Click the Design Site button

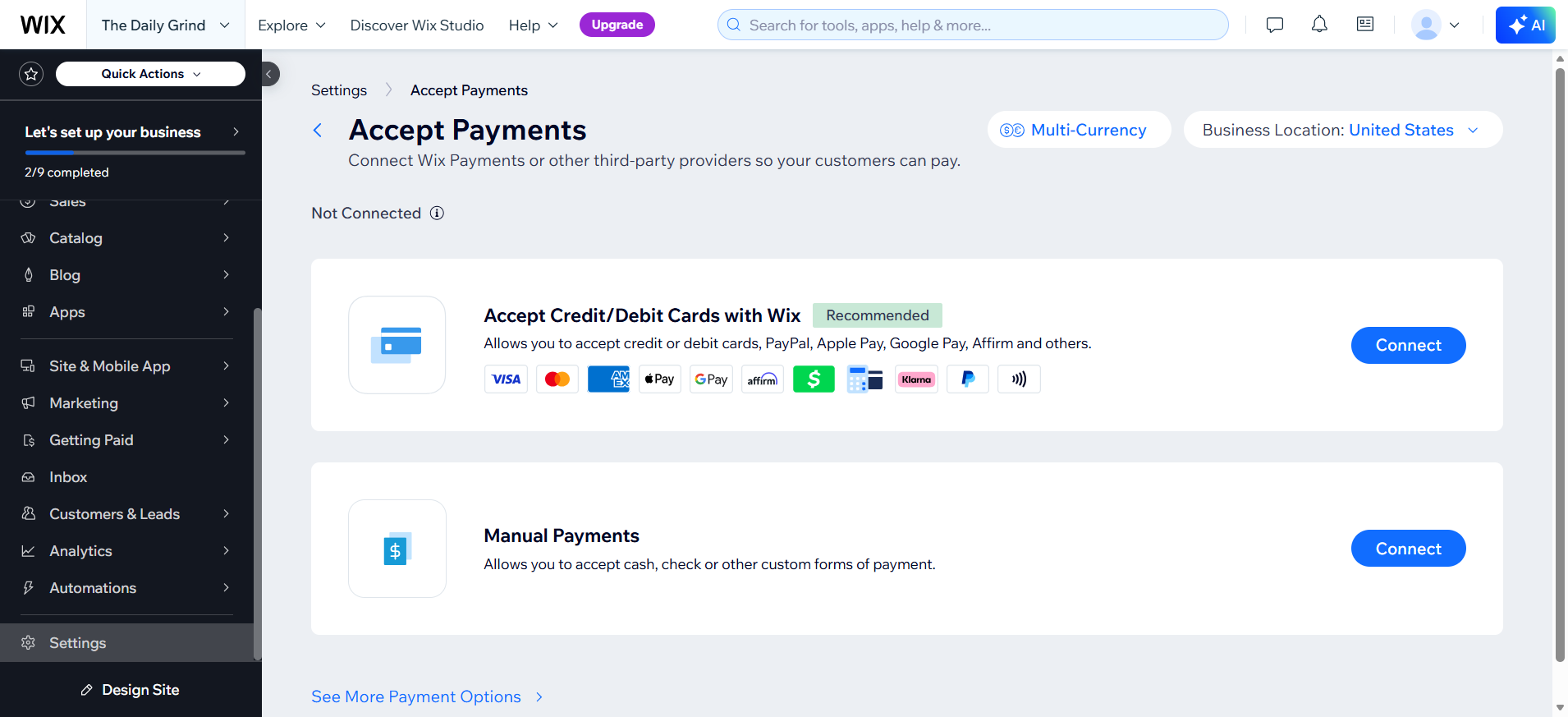pyautogui.click(x=131, y=690)
